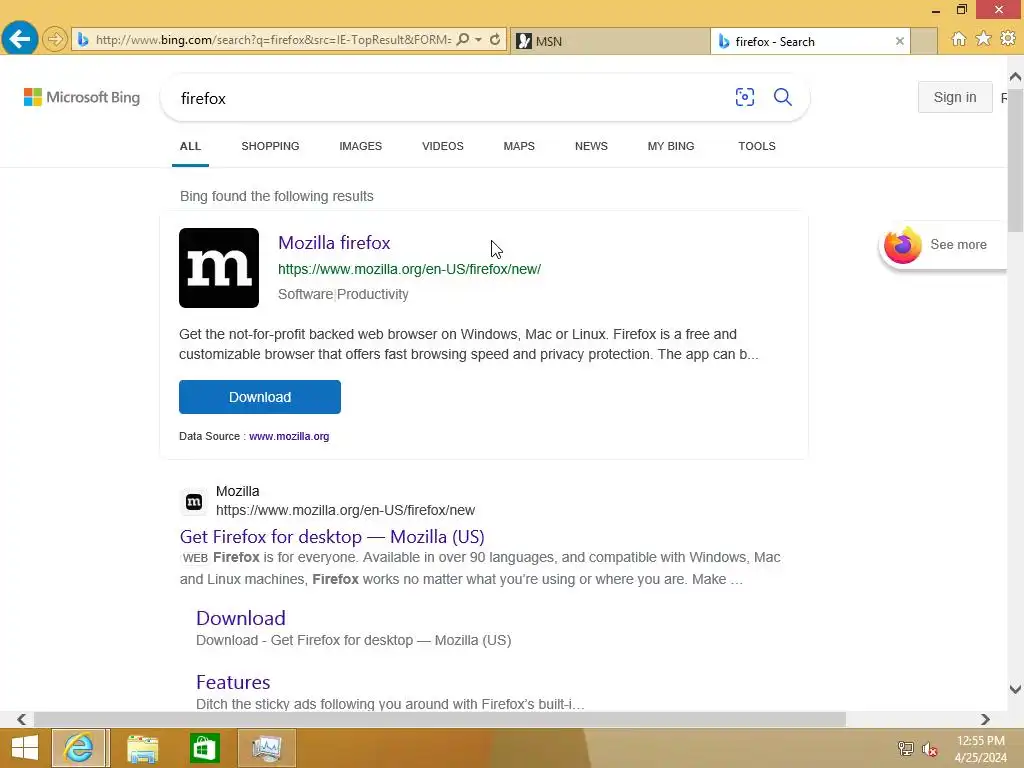Click the Firefox See more side card

click(942, 245)
